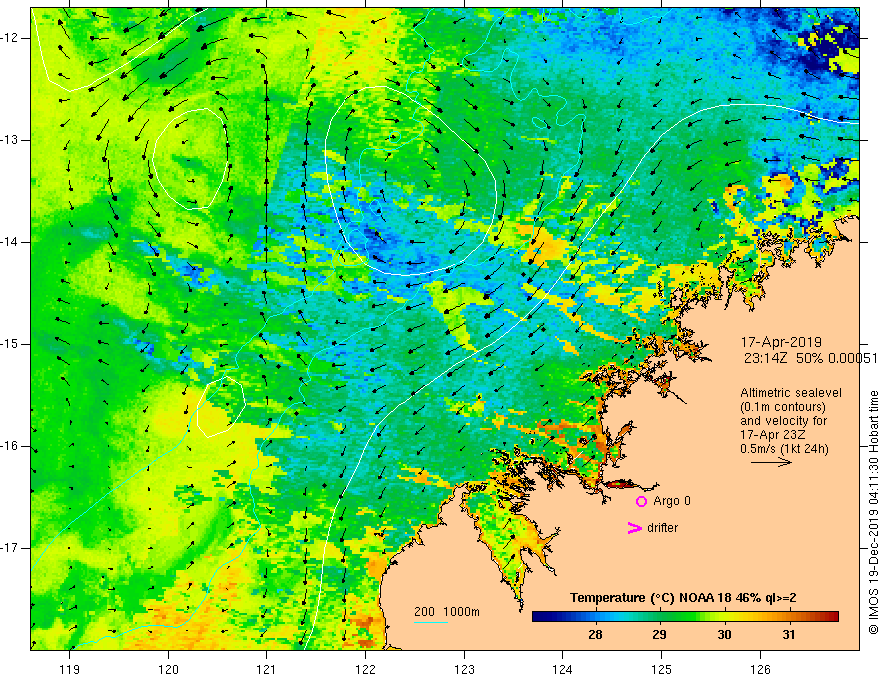Click the longitude axis label '121'

[267, 669]
